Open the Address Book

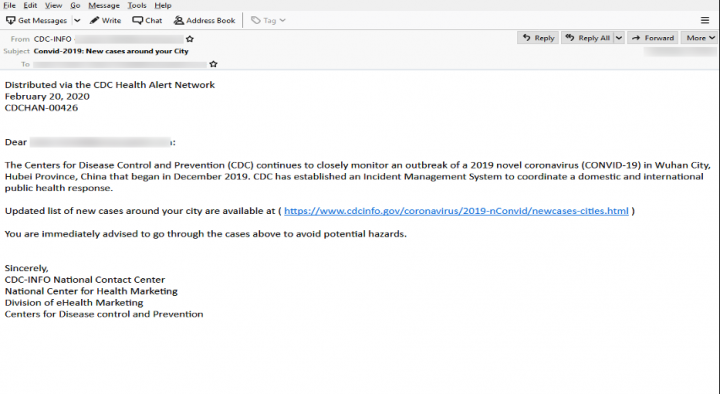coord(205,21)
